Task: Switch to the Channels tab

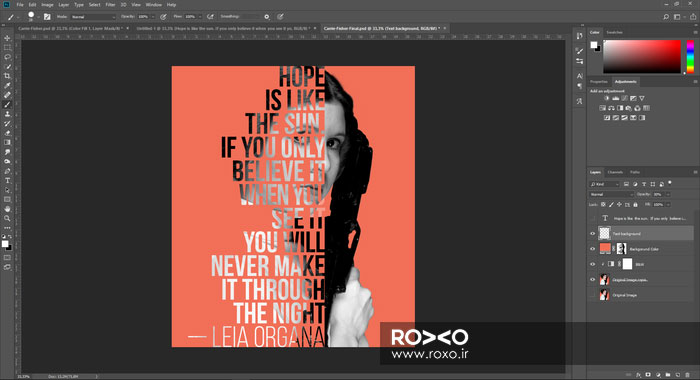Action: pyautogui.click(x=615, y=172)
